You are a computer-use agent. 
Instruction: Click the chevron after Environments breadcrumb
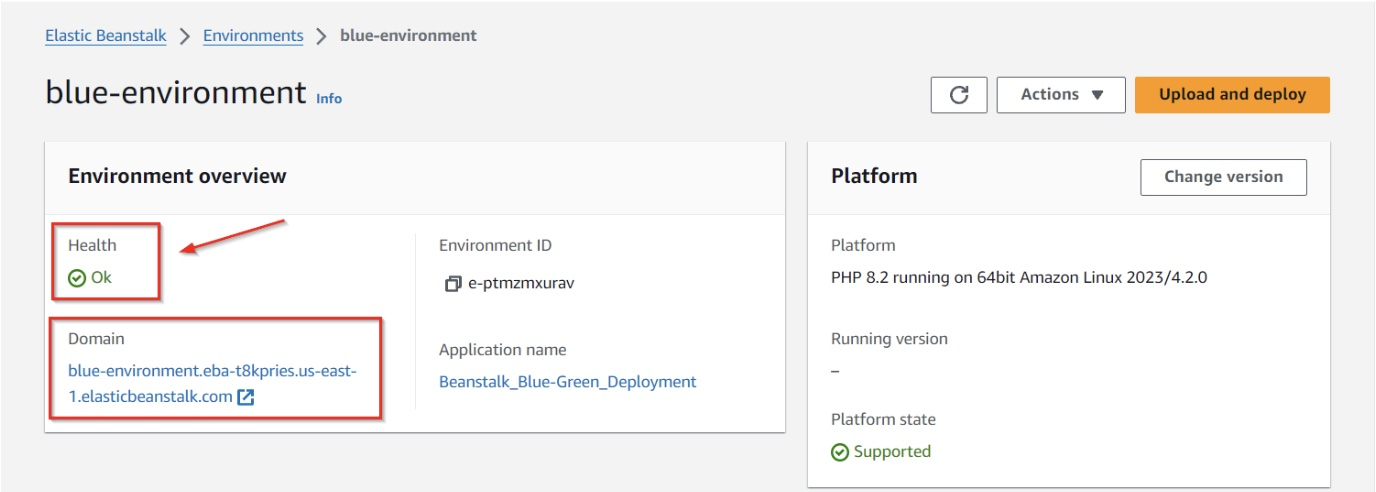point(321,36)
